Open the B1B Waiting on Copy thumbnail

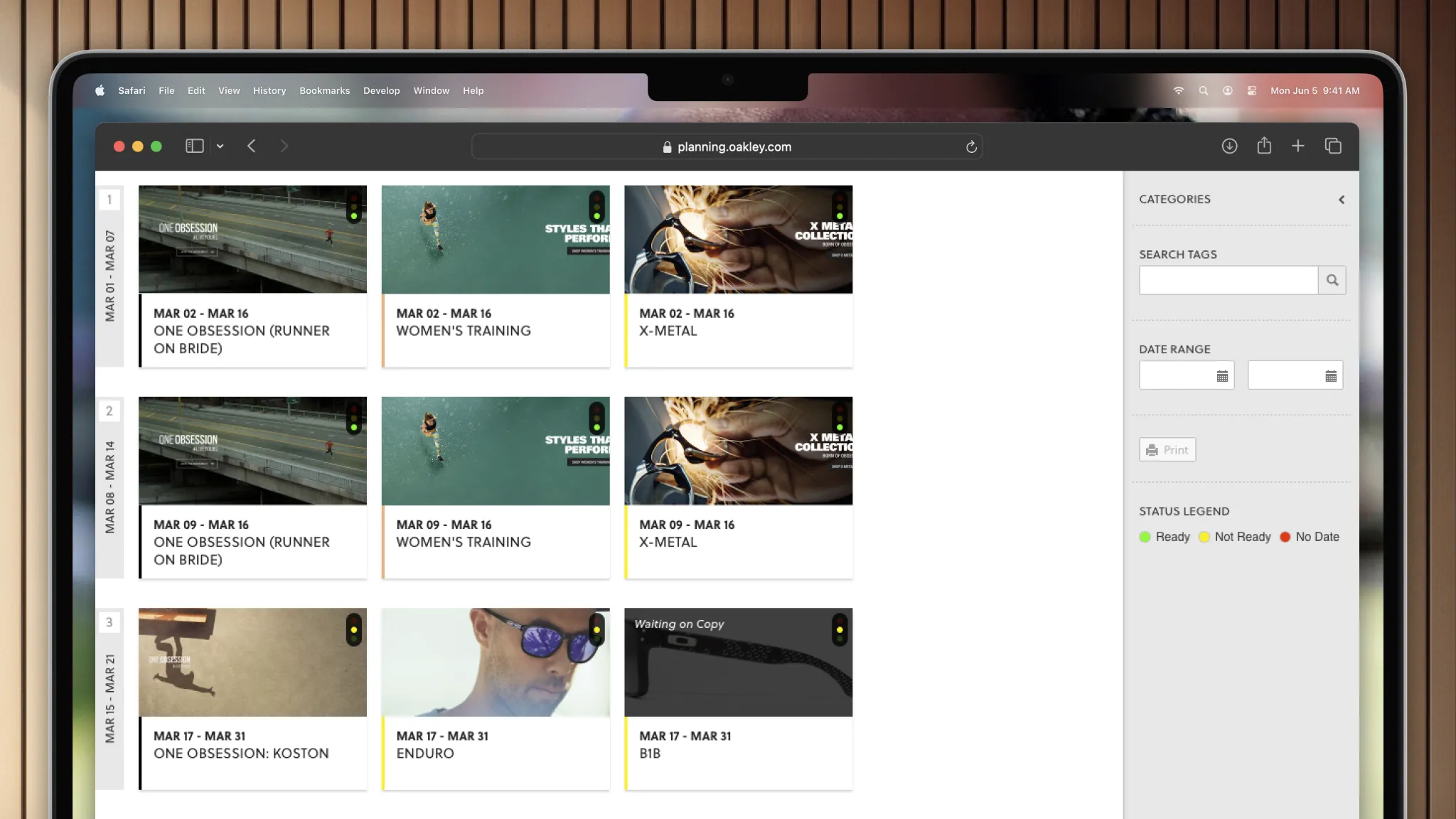pos(738,662)
